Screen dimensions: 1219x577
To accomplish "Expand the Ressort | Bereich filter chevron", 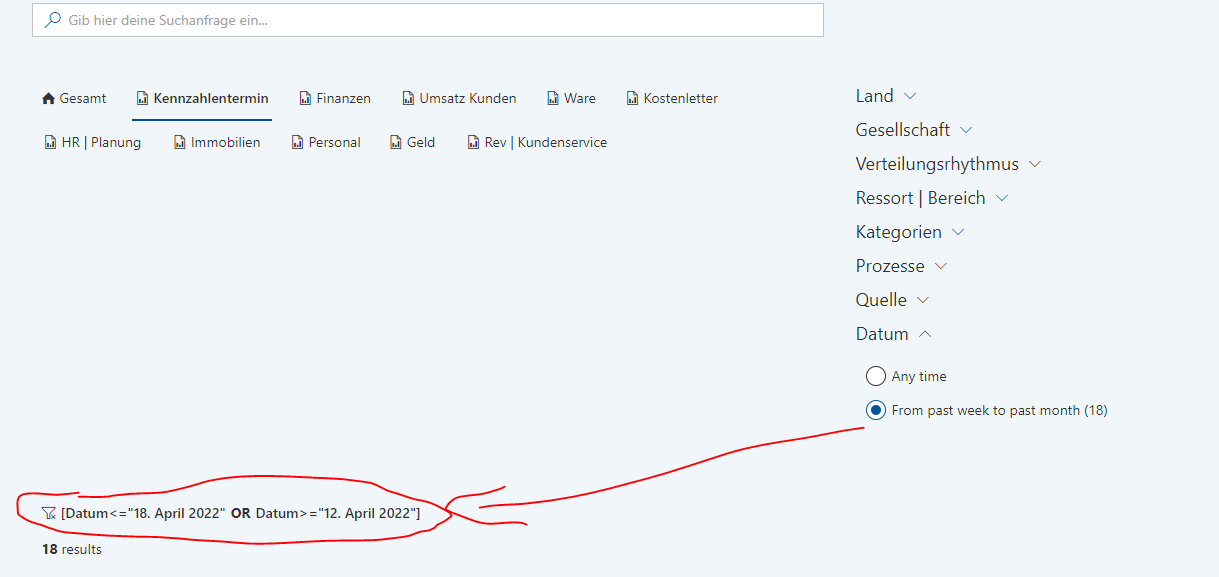I will 1002,198.
